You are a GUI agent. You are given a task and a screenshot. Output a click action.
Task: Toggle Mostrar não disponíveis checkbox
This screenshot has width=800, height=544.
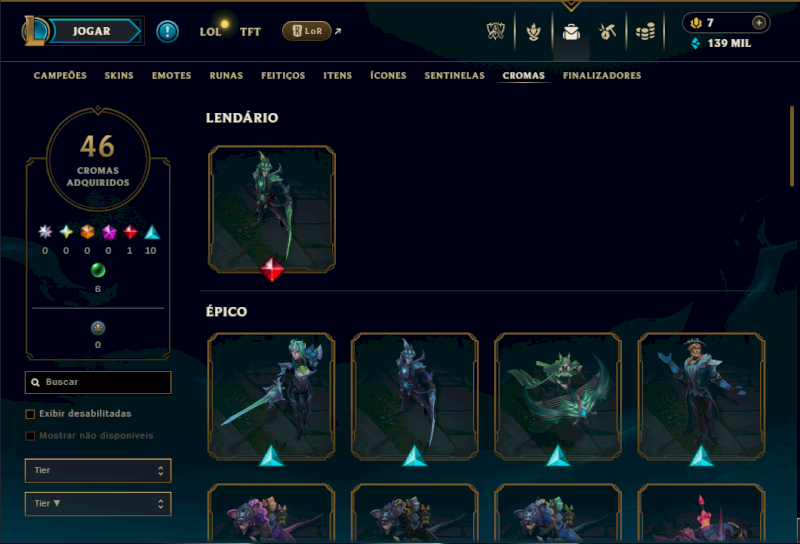[30, 436]
